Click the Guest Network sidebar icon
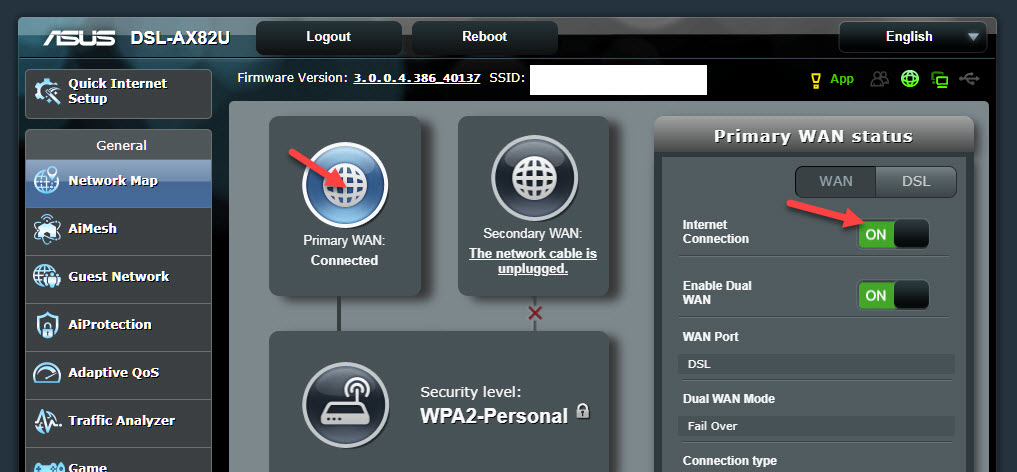 pos(47,277)
